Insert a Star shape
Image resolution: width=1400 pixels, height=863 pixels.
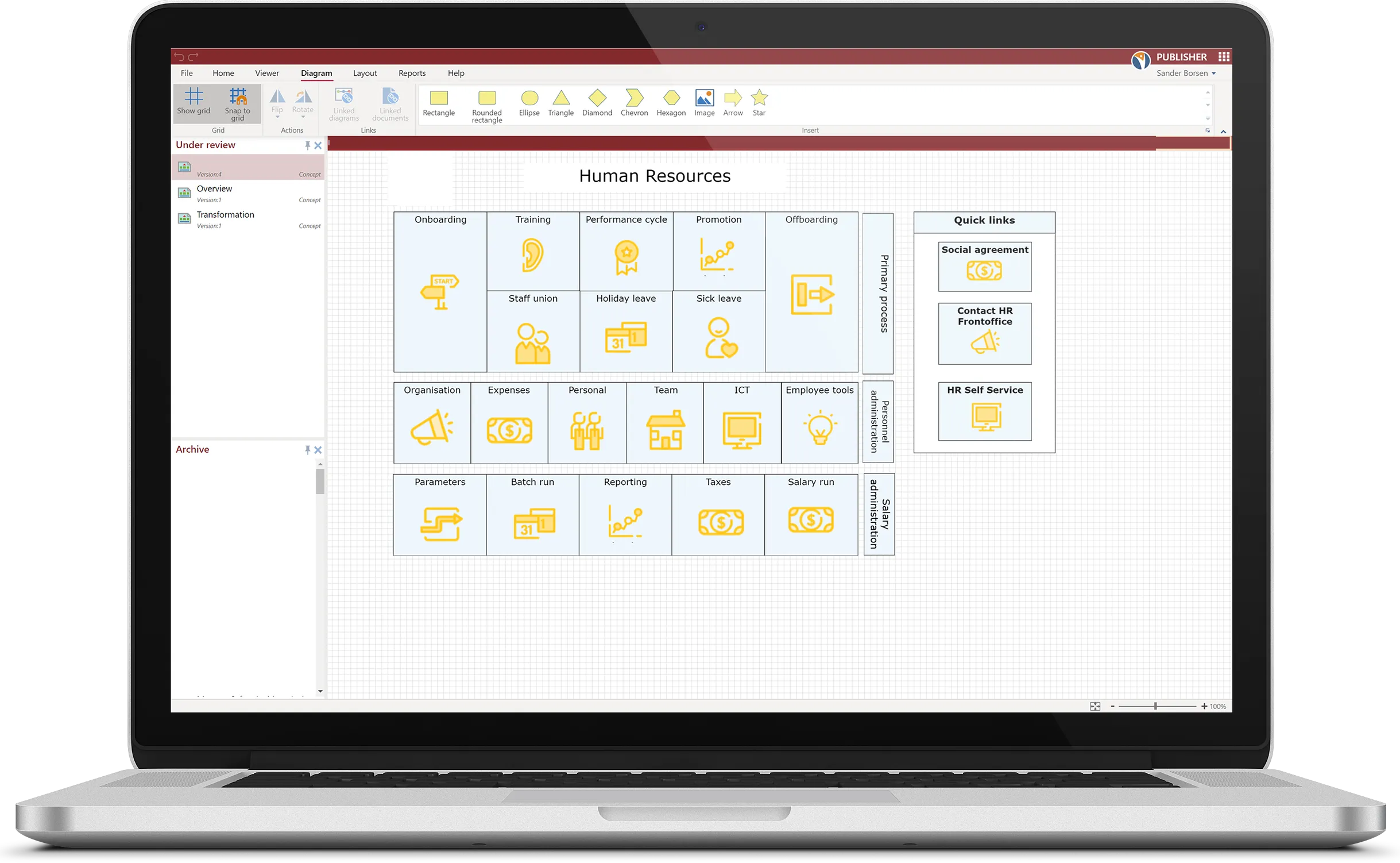pos(759,103)
